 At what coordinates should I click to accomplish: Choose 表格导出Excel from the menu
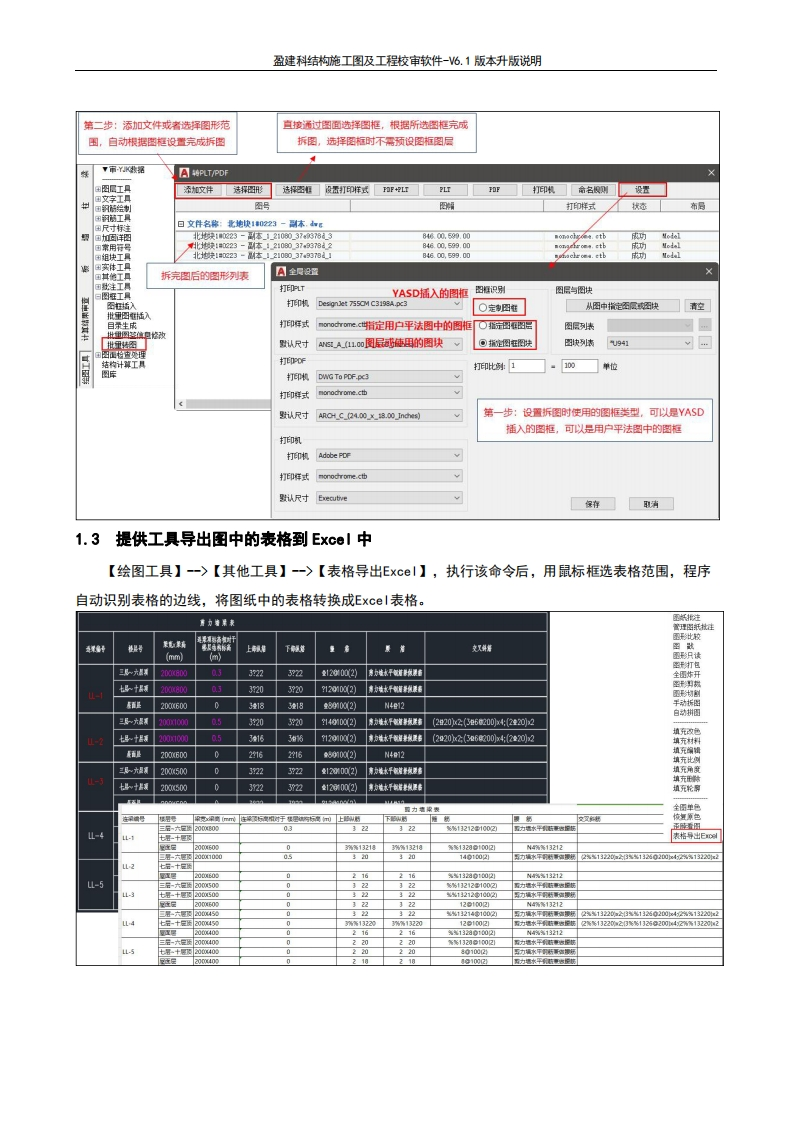695,836
